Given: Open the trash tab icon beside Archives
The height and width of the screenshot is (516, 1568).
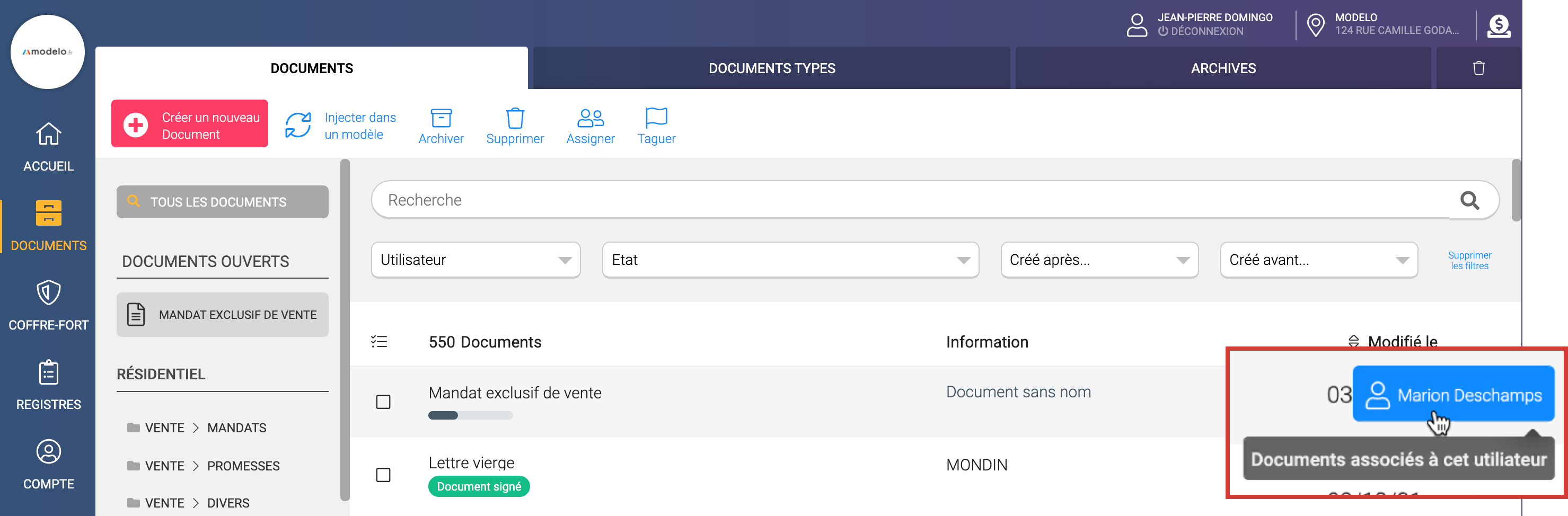Looking at the screenshot, I should pyautogui.click(x=1478, y=68).
